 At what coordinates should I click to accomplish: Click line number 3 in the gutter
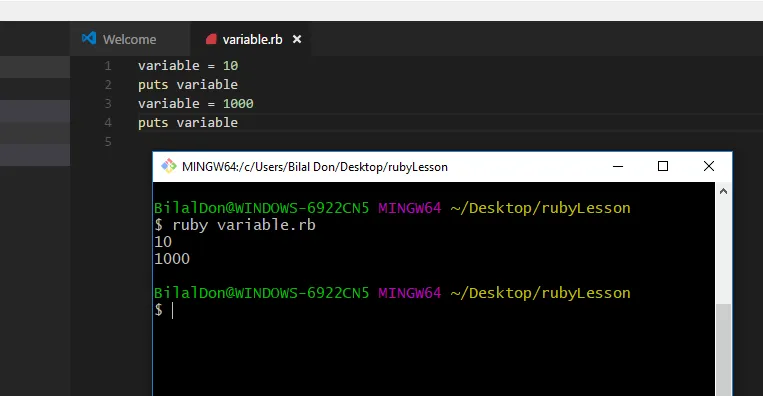tap(108, 104)
